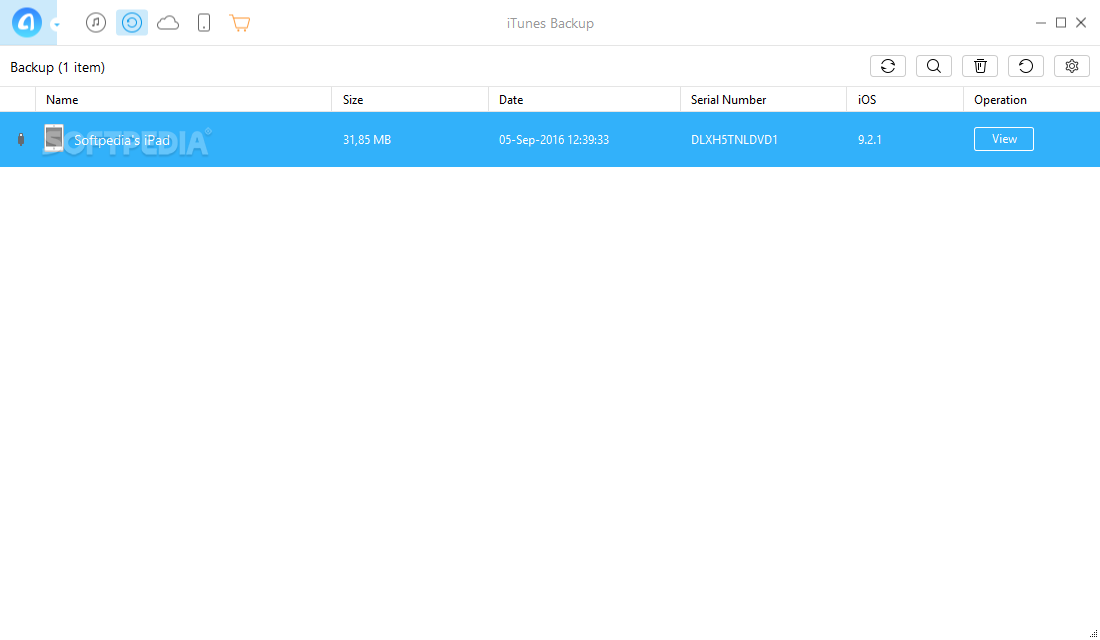
Task: Click the small plug icon in backup row
Action: 21,140
